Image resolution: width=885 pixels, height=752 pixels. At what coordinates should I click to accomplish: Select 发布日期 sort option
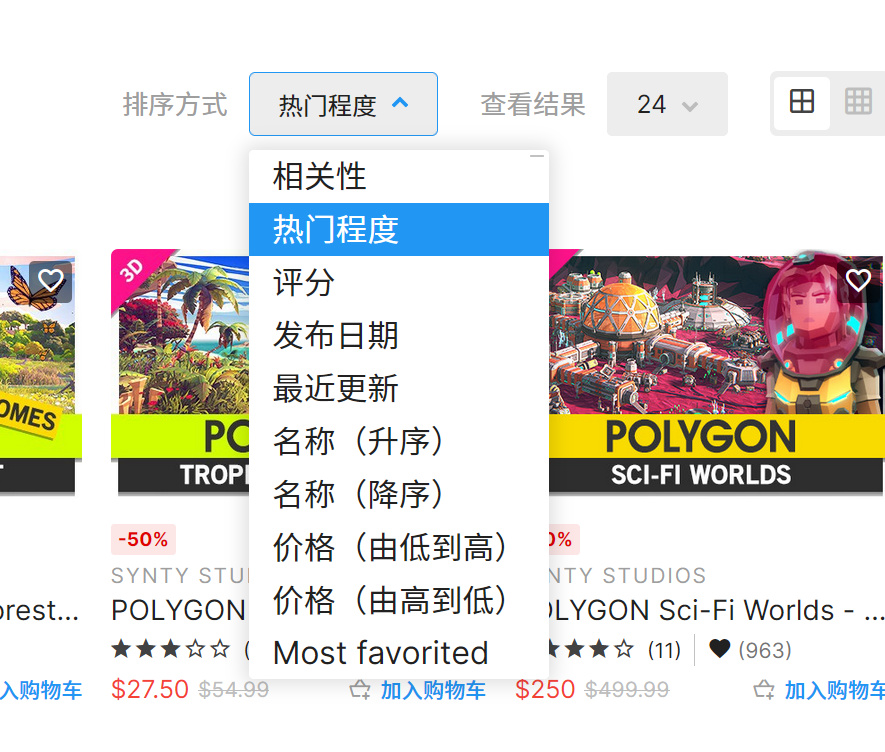click(x=398, y=335)
